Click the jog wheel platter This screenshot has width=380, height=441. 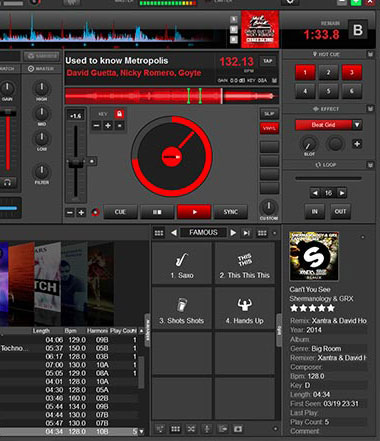tap(172, 156)
